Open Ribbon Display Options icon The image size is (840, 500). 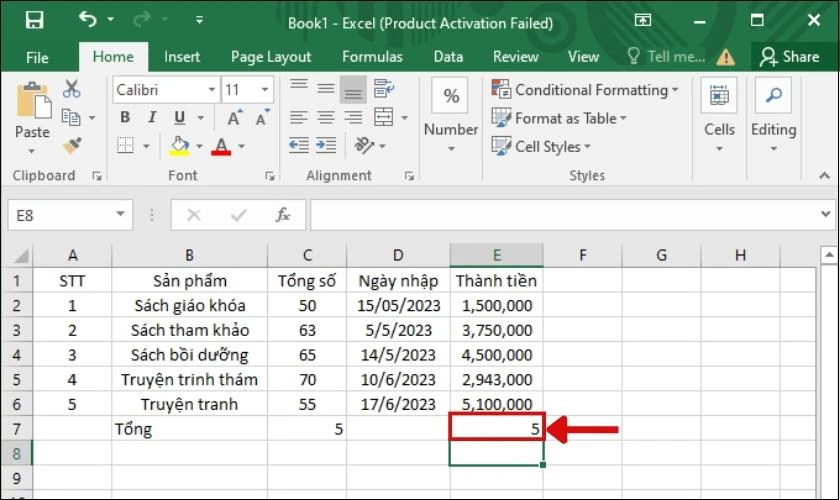[643, 20]
